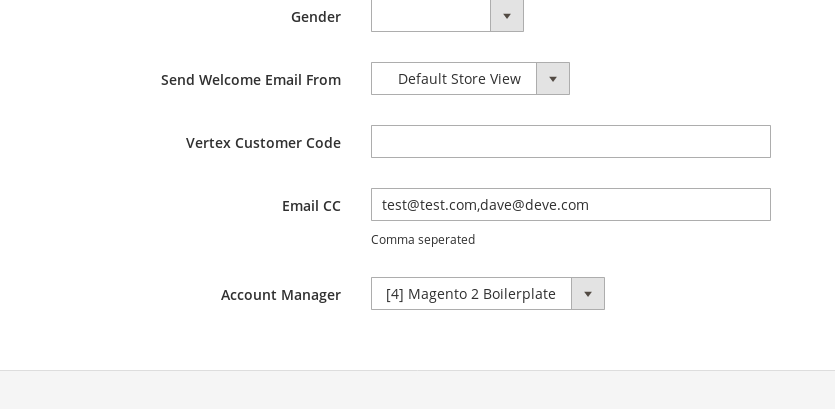Viewport: 835px width, 409px height.
Task: Click the [4] prefix in Account Manager
Action: coord(395,294)
